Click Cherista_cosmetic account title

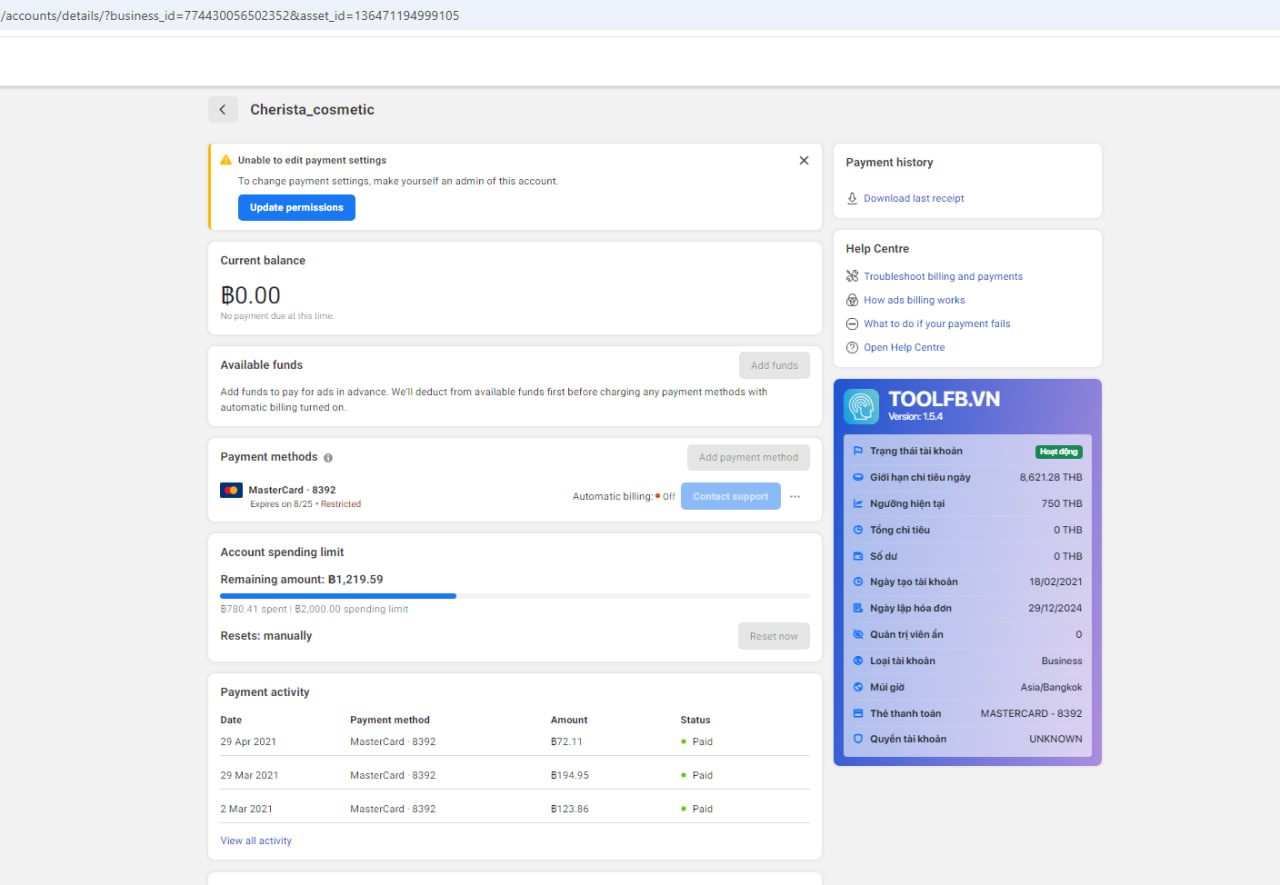pyautogui.click(x=312, y=110)
